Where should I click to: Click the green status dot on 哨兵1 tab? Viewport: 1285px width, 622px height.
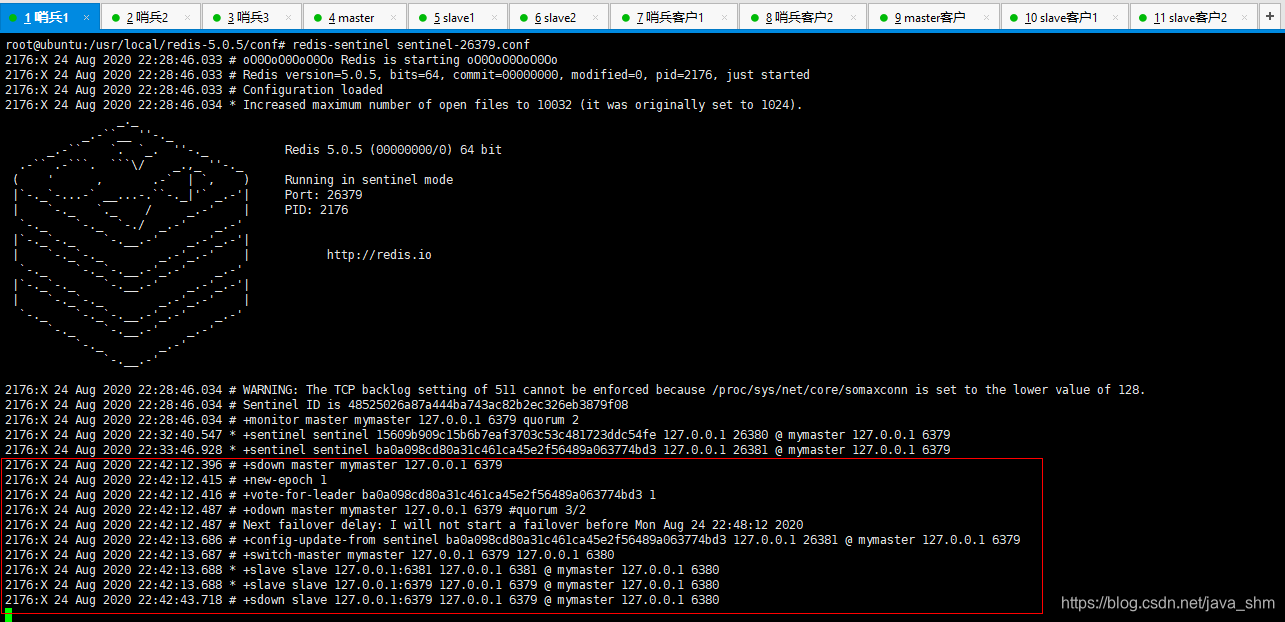14,18
